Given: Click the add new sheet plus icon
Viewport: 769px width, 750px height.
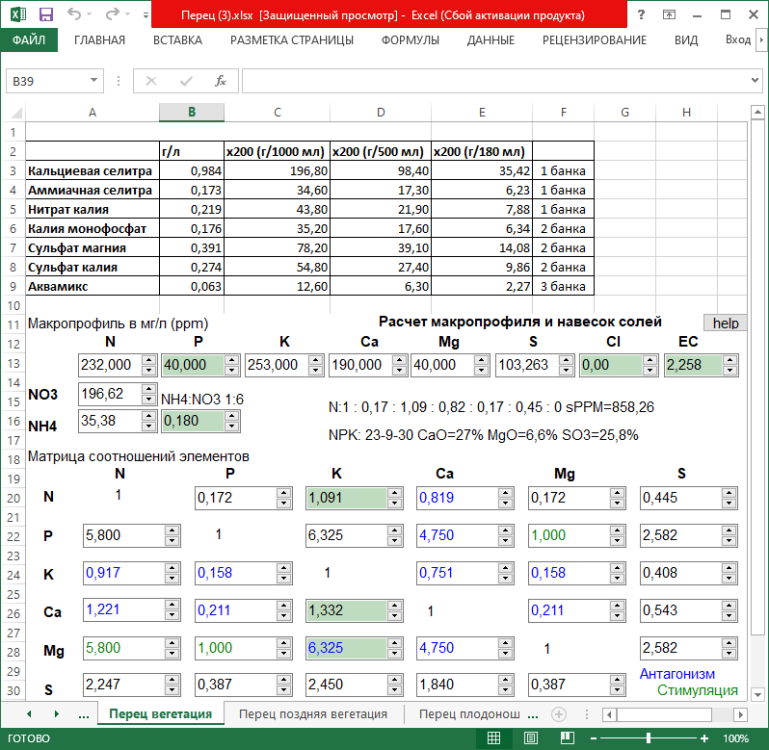Looking at the screenshot, I should tap(559, 714).
